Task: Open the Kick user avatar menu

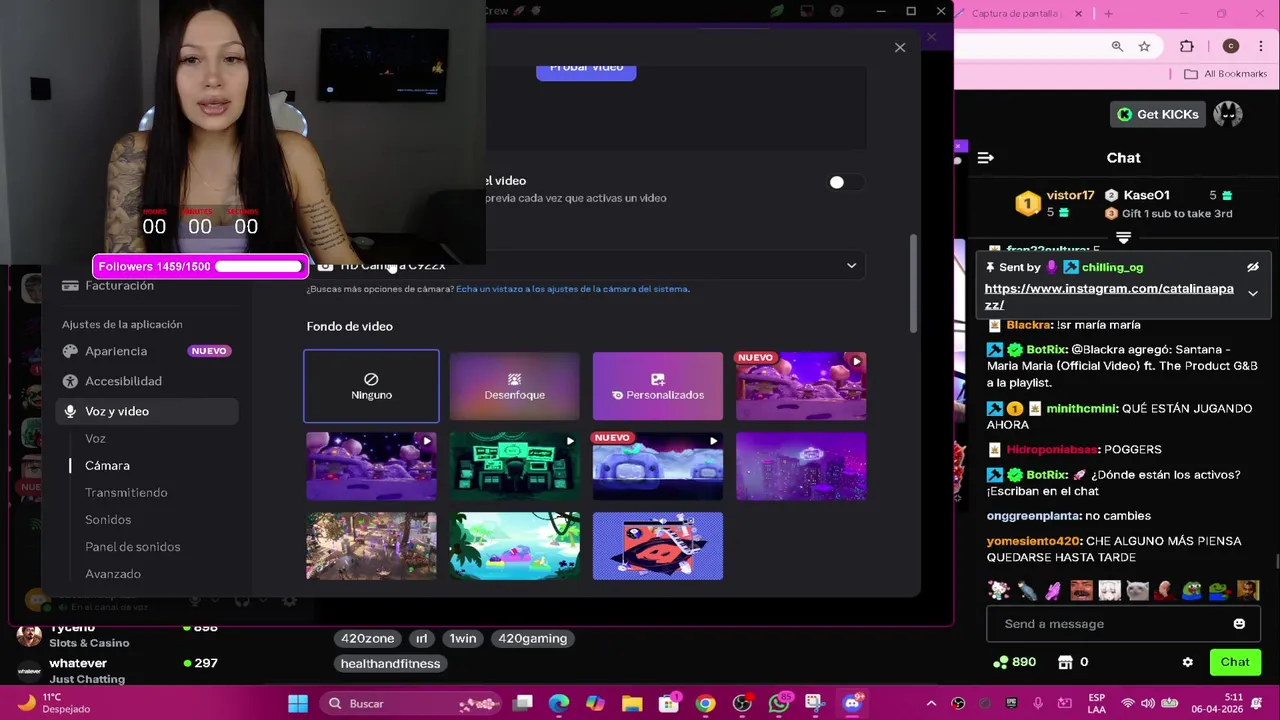Action: [1228, 114]
